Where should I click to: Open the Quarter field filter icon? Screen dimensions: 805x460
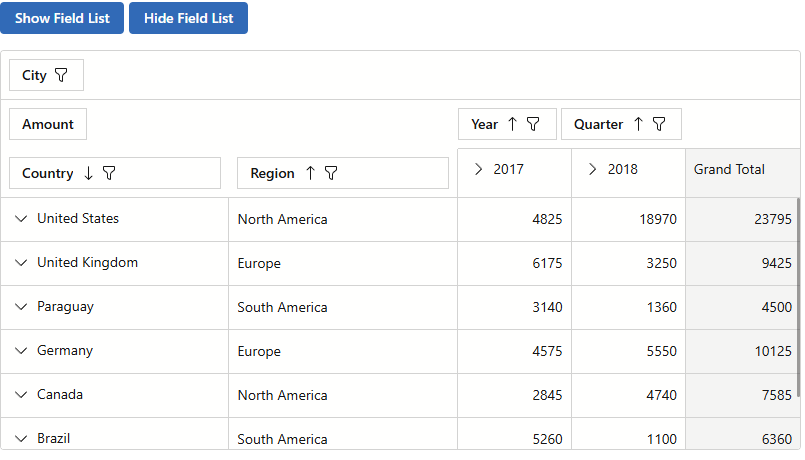(659, 124)
